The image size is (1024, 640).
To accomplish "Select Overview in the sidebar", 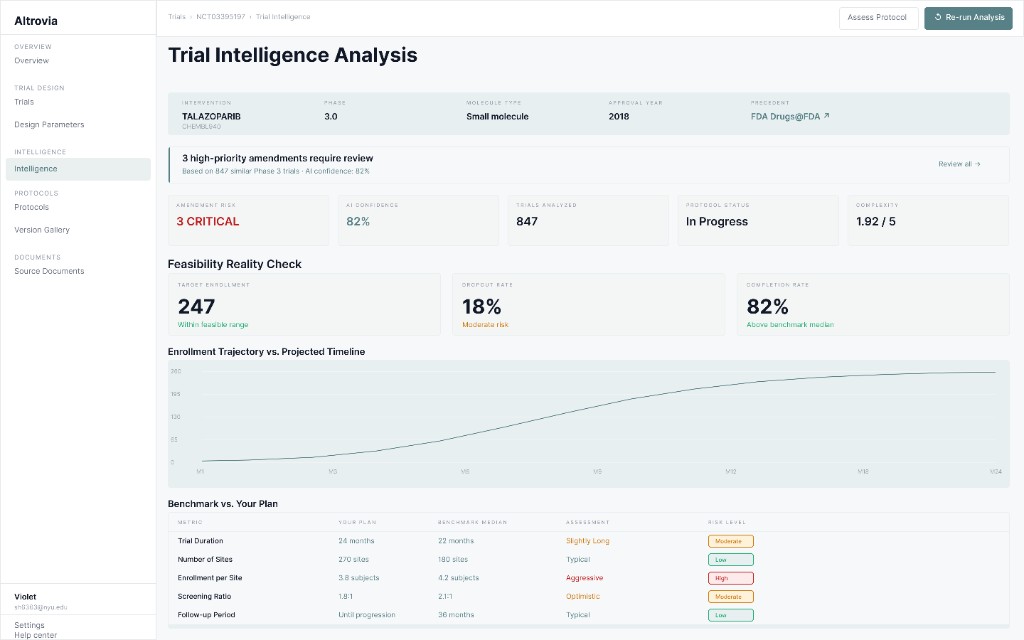I will click(33, 59).
